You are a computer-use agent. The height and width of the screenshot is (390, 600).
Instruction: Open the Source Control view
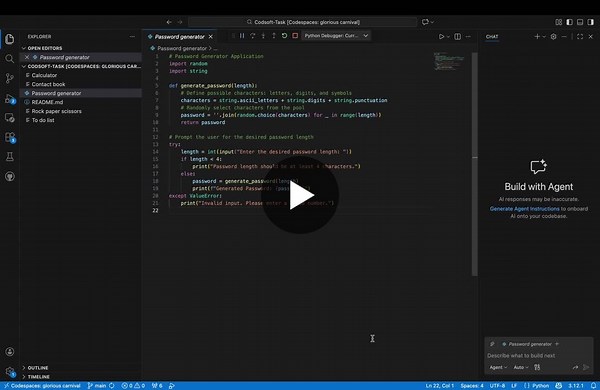pos(10,78)
